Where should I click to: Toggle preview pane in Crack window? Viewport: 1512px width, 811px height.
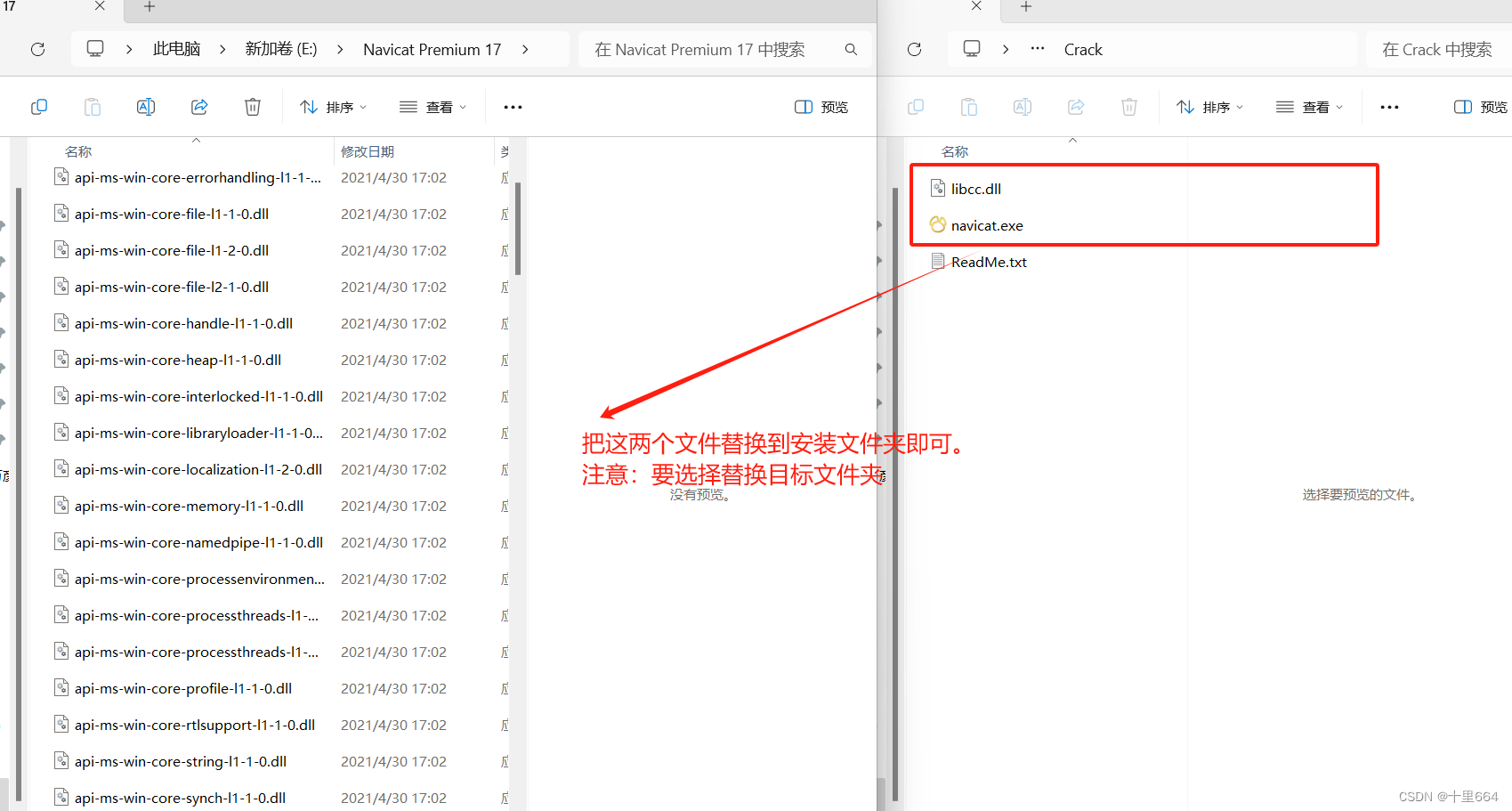click(1481, 107)
